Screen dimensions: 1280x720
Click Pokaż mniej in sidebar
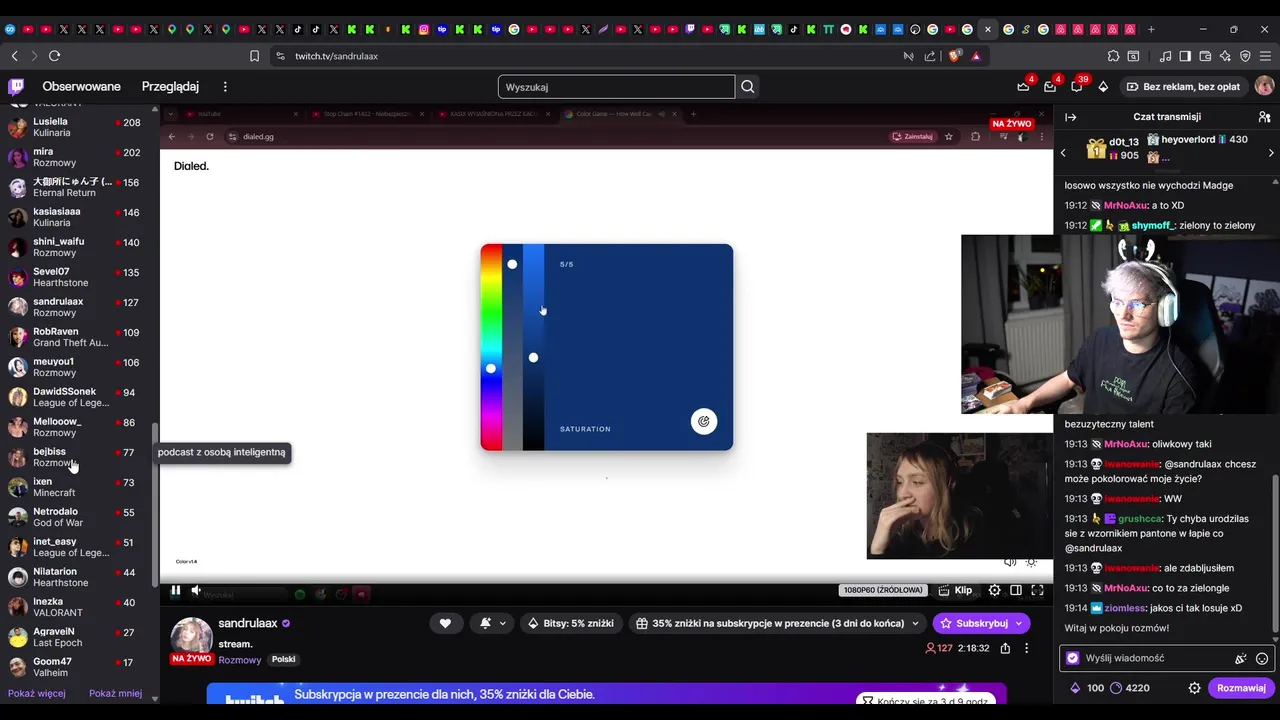[115, 693]
